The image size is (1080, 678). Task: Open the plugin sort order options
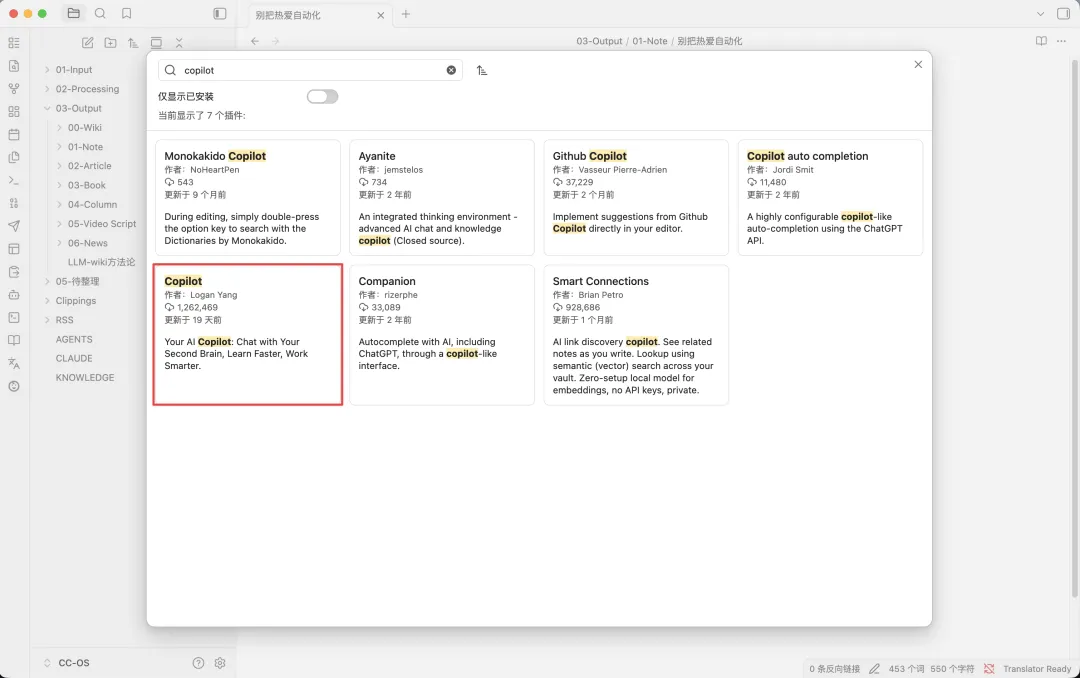click(x=482, y=70)
